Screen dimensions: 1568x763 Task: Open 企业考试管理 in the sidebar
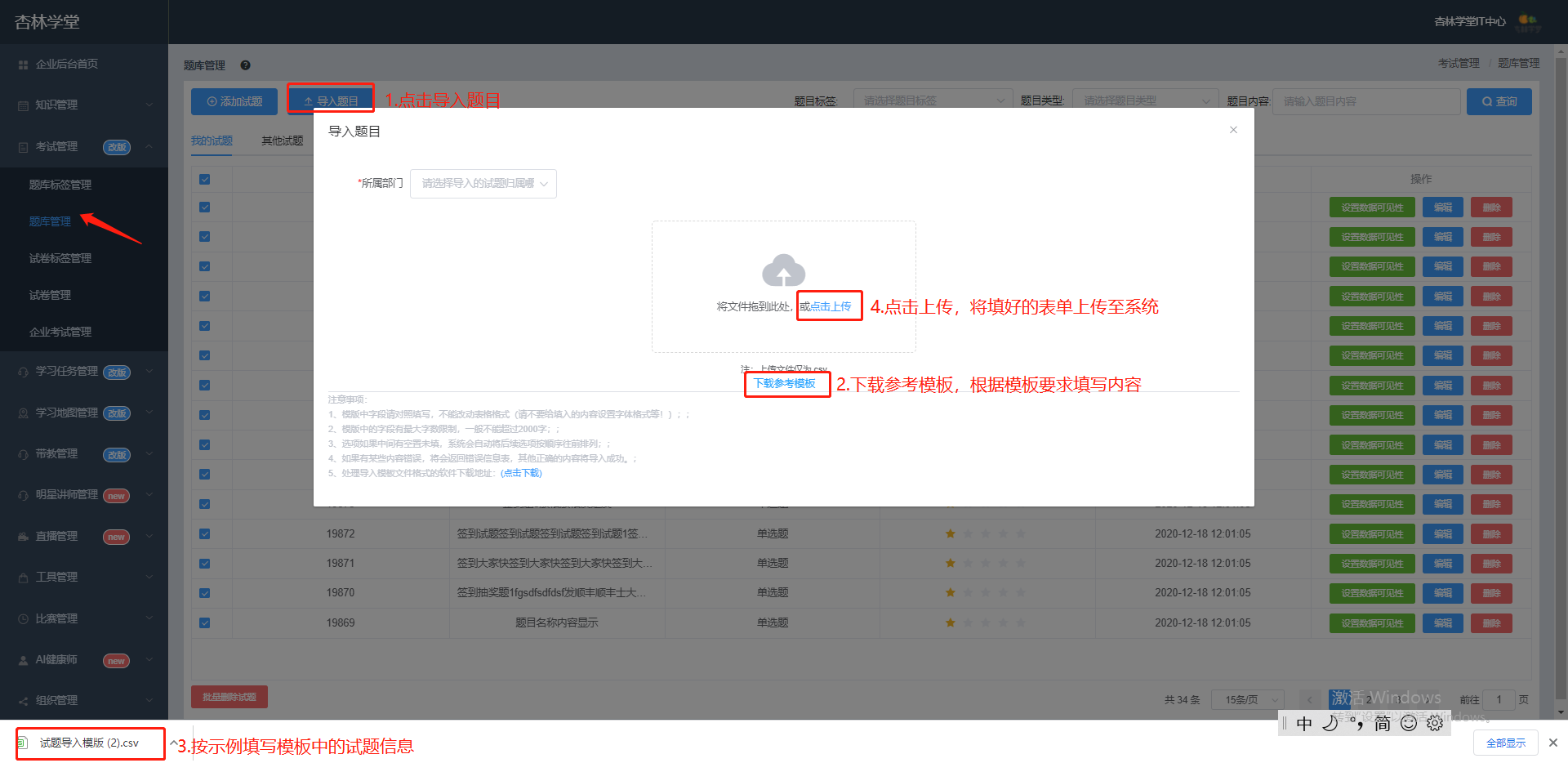click(60, 332)
